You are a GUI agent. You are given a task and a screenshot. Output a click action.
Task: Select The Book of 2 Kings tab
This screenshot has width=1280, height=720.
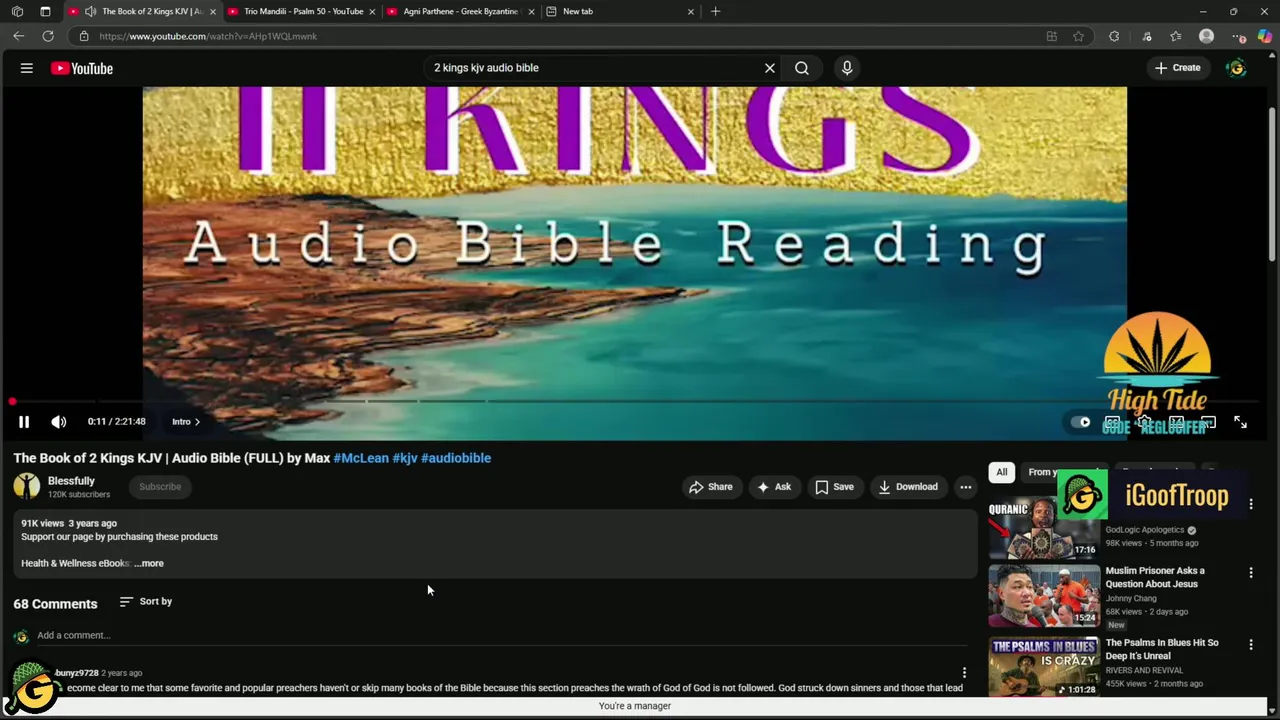[x=142, y=11]
